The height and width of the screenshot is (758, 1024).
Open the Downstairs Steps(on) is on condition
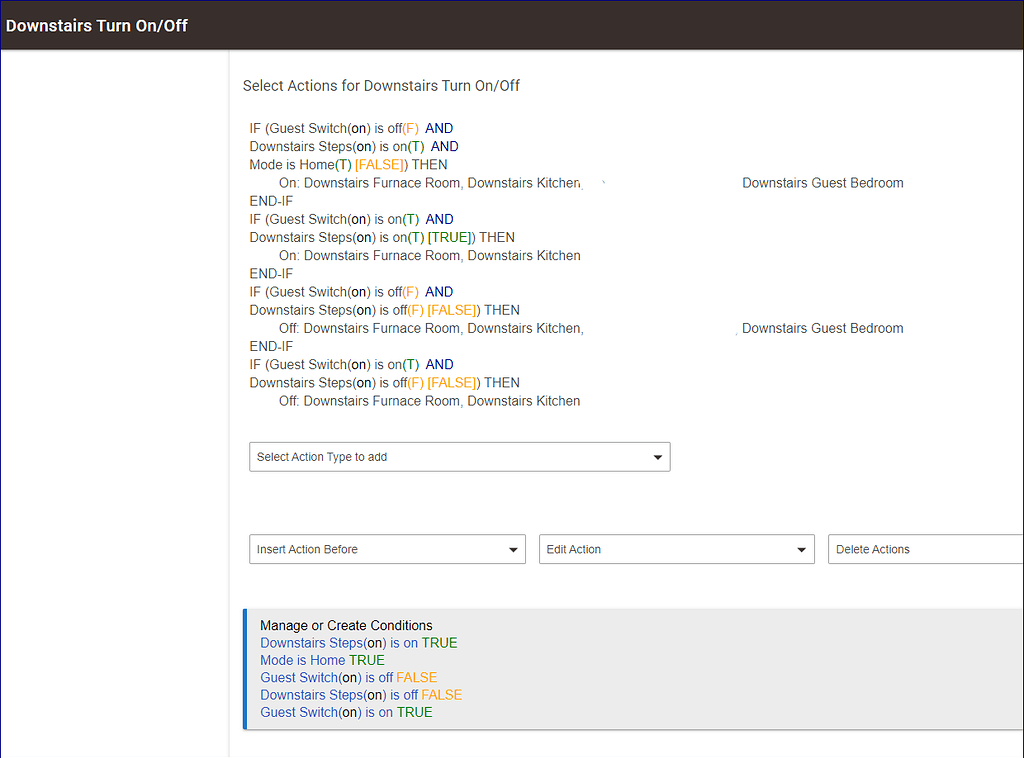(359, 643)
